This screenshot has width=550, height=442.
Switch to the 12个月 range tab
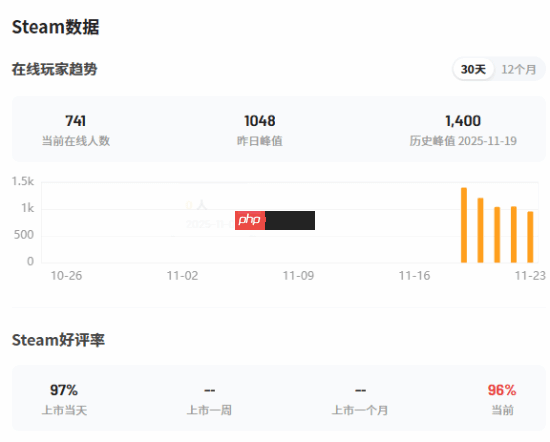[x=519, y=69]
